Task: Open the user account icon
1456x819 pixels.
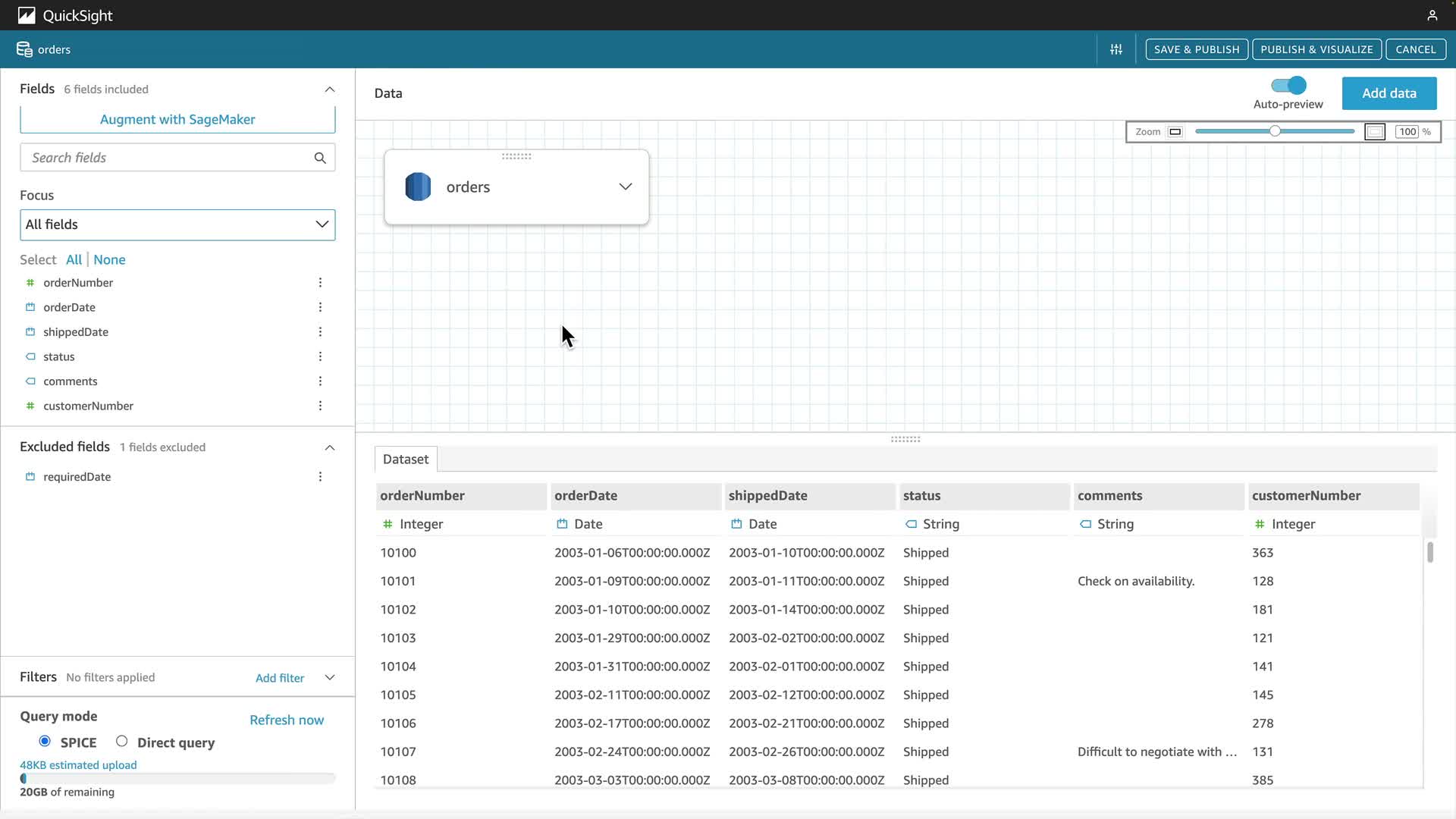Action: coord(1432,15)
